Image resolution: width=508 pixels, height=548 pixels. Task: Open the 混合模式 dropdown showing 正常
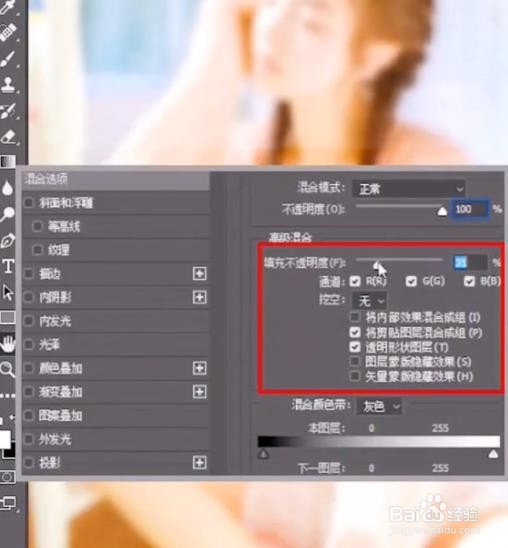pos(409,189)
